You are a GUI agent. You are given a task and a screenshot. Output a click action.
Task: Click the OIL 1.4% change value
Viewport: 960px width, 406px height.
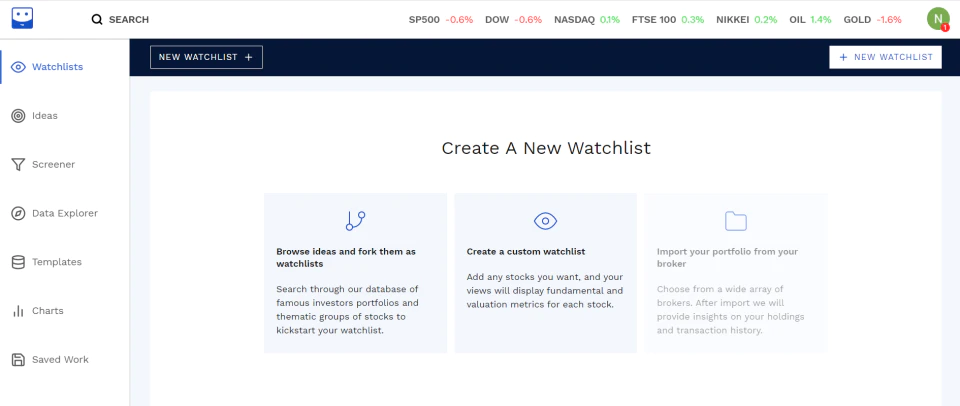pos(821,20)
